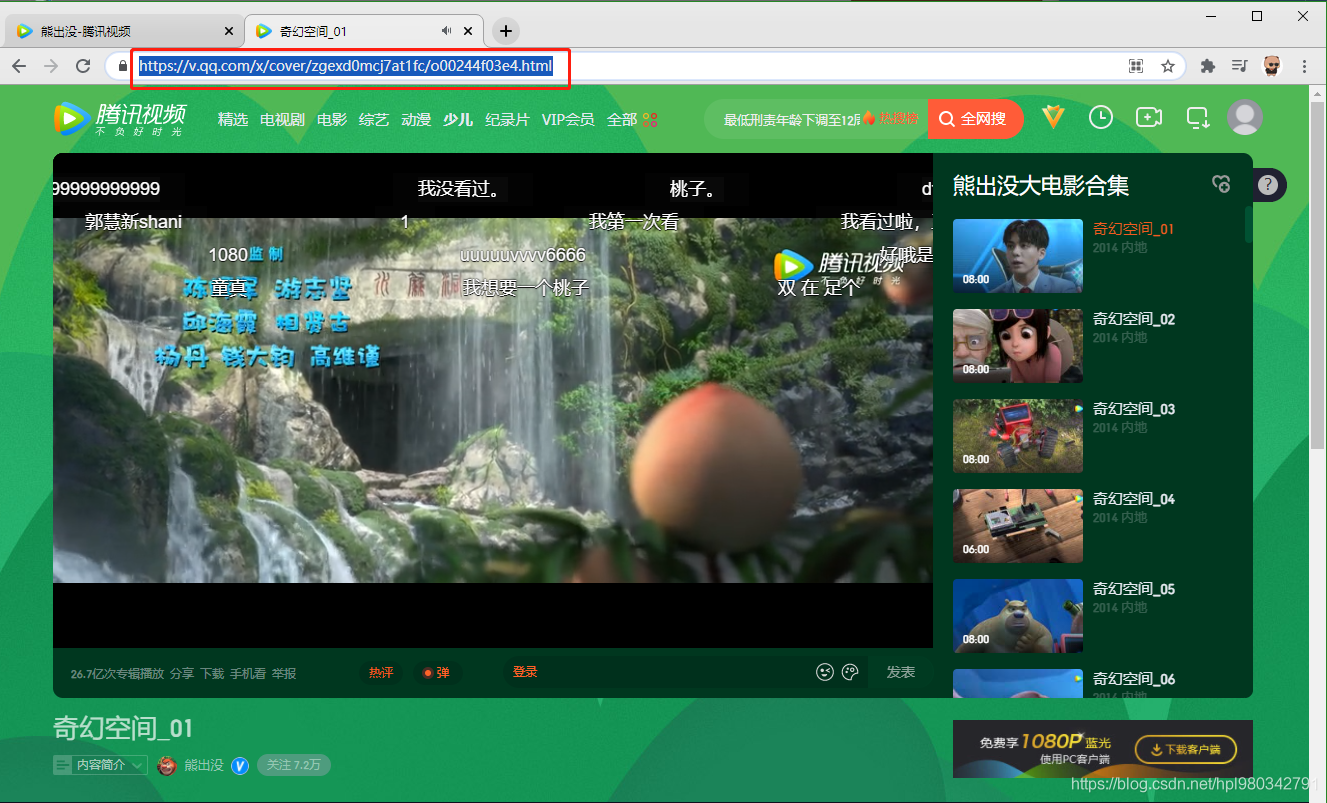The image size is (1327, 803).
Task: Mute the 奇幻空间_01 tab audio icon
Action: click(x=446, y=31)
